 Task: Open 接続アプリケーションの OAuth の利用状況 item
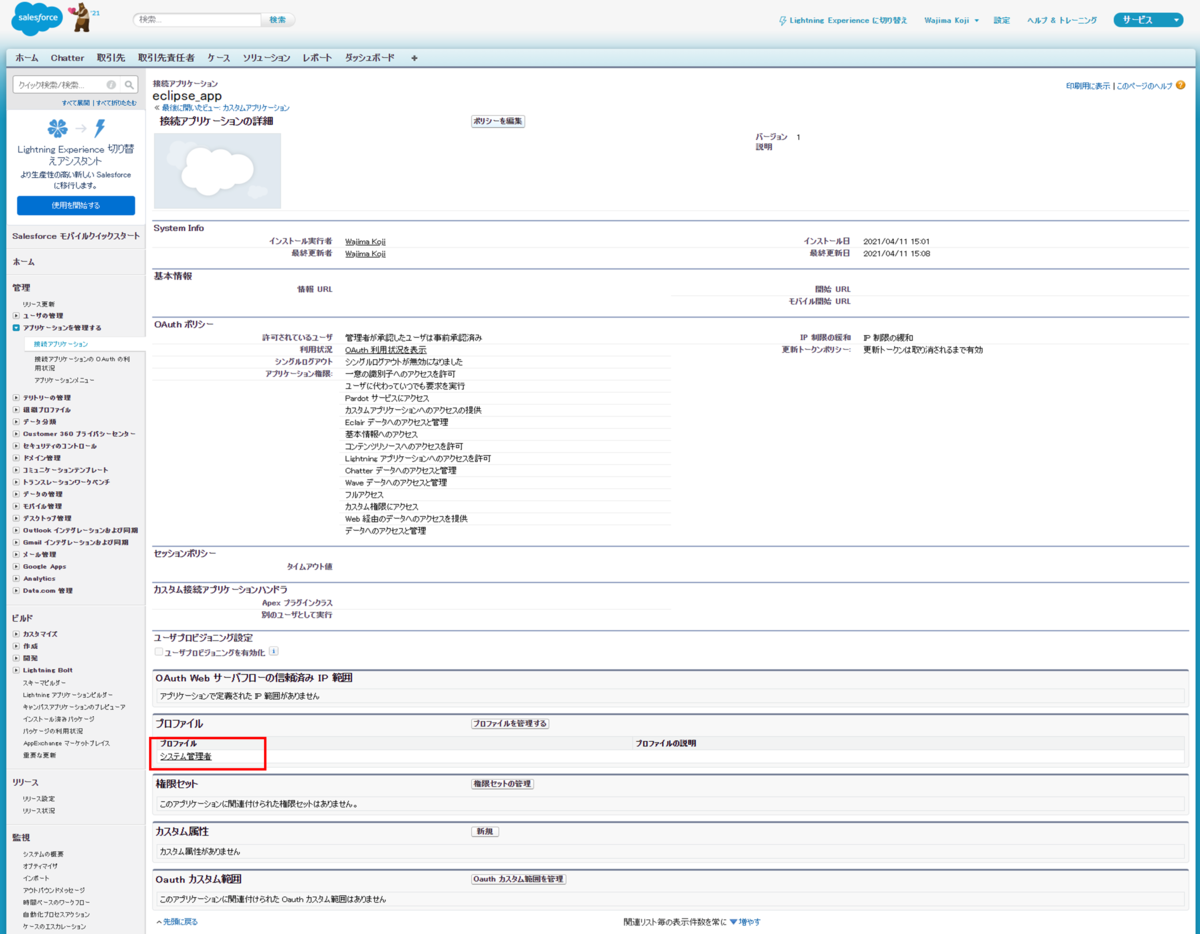82,362
